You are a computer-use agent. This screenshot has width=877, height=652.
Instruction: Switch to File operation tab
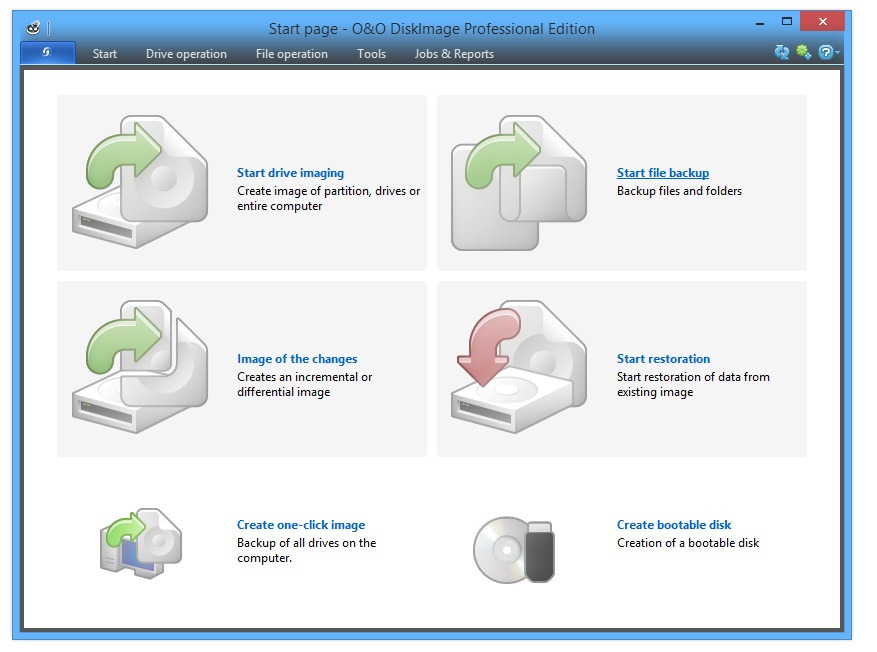point(291,54)
